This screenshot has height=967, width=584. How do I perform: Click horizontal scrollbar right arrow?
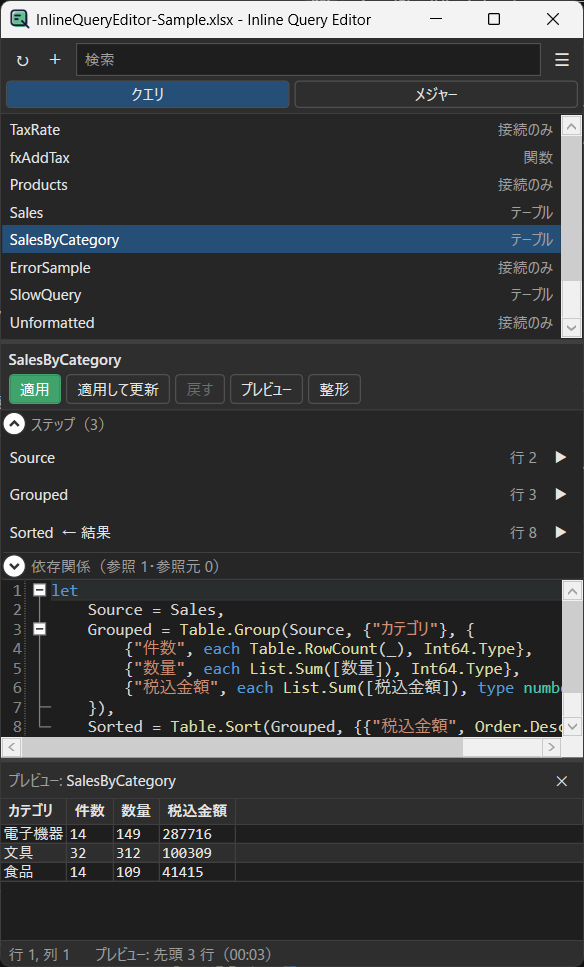[551, 747]
